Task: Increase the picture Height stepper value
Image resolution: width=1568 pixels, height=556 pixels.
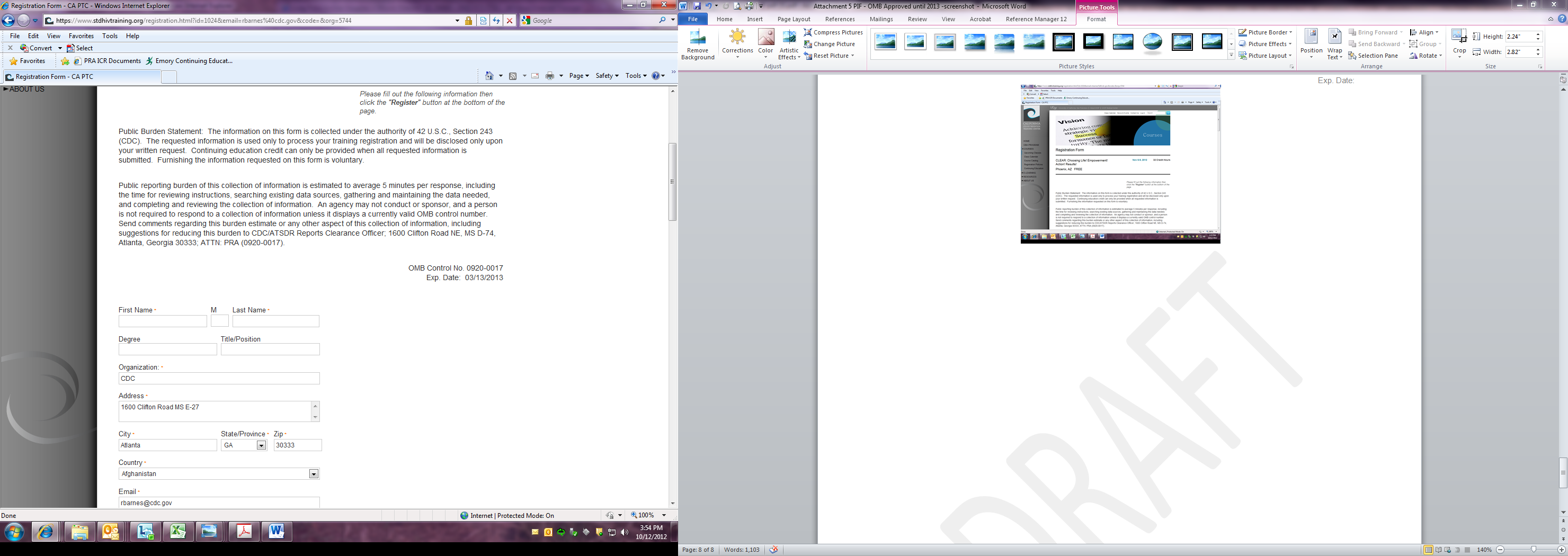Action: click(1538, 34)
